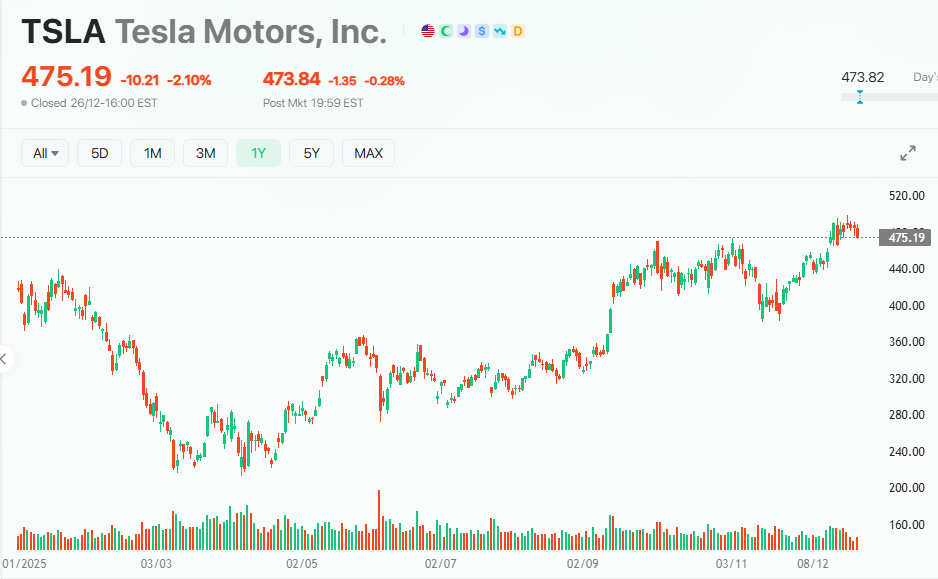Switch chart to 1M range
938x579 pixels.
click(x=153, y=153)
